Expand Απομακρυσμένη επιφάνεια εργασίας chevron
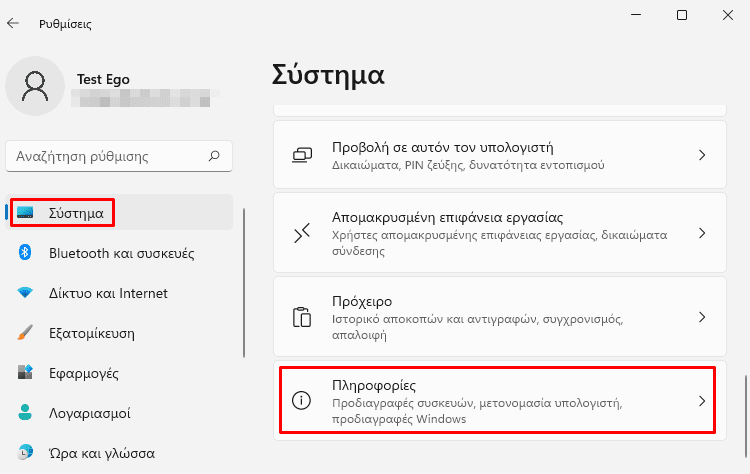This screenshot has height=474, width=750. [x=702, y=233]
